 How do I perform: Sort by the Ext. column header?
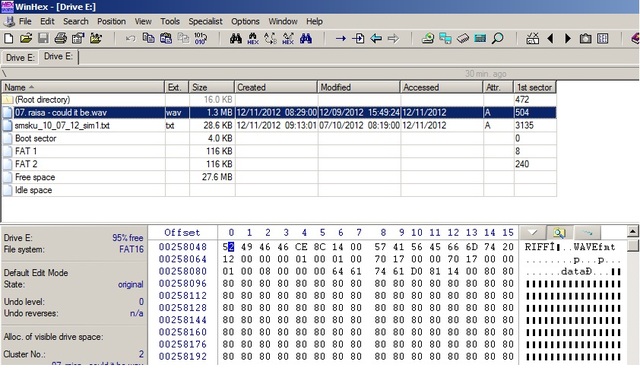176,87
